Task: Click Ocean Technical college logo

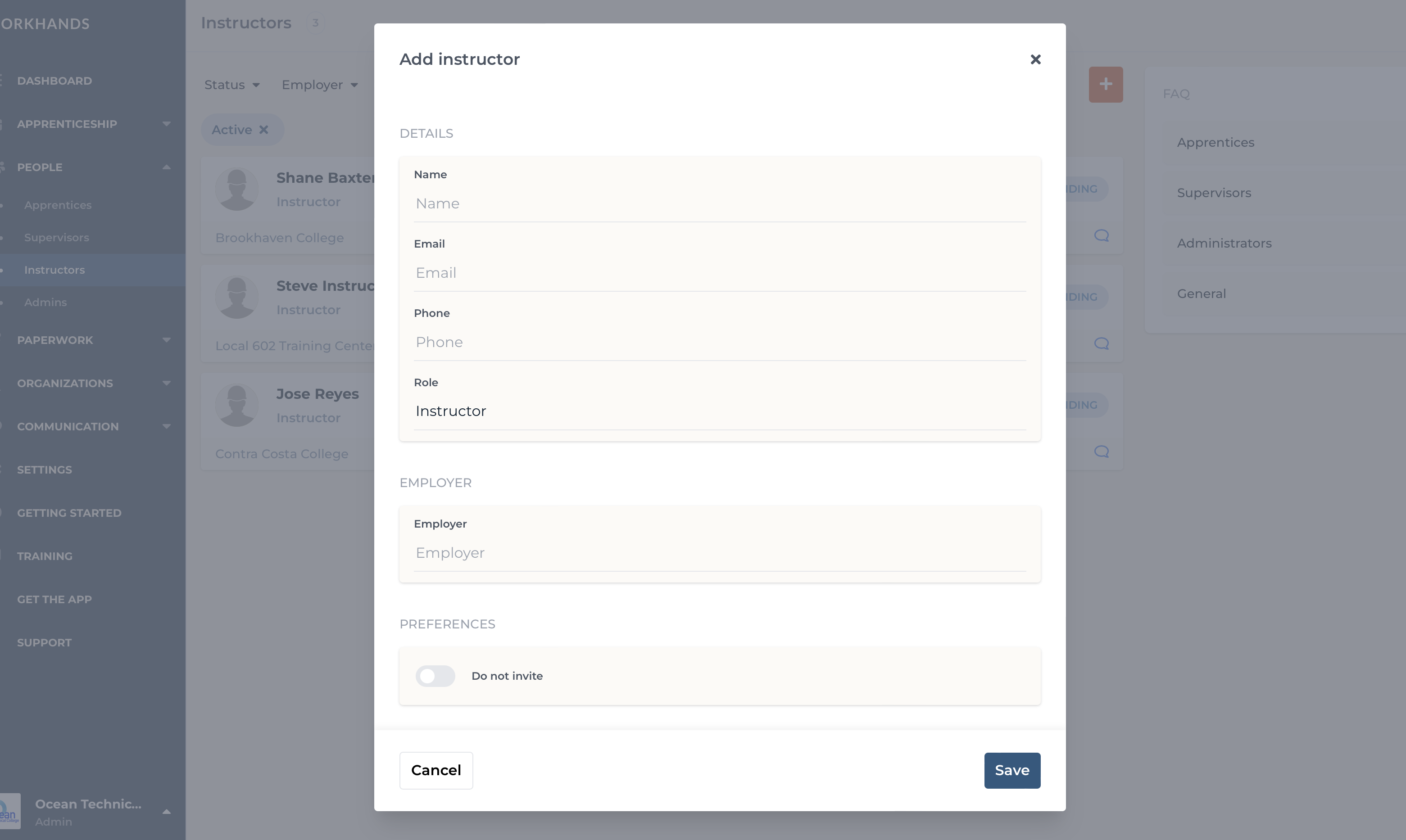Action: pyautogui.click(x=9, y=811)
